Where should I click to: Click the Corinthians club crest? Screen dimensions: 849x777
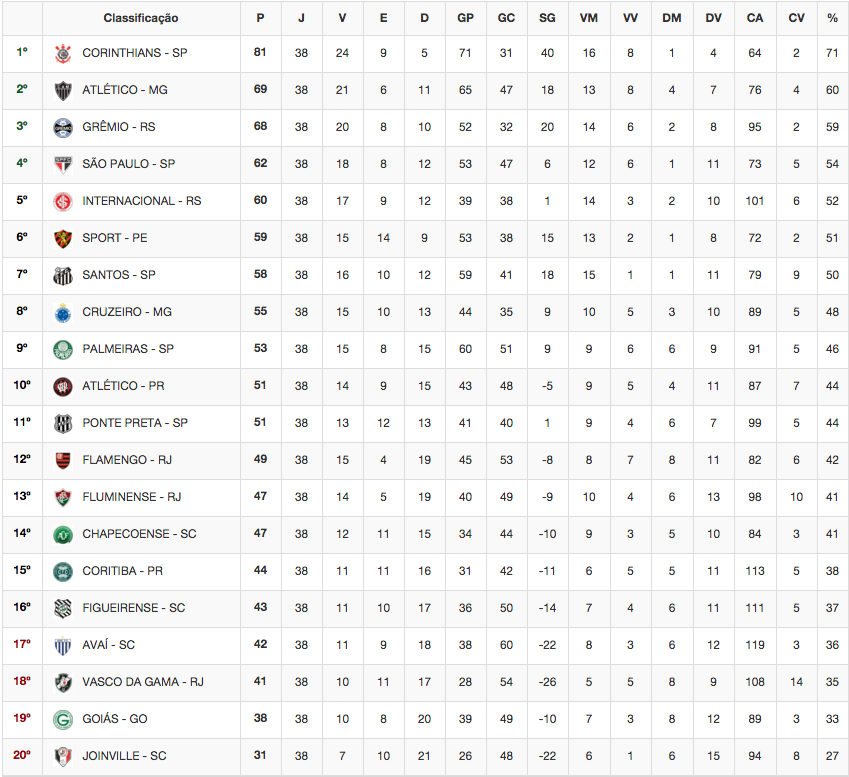(63, 54)
